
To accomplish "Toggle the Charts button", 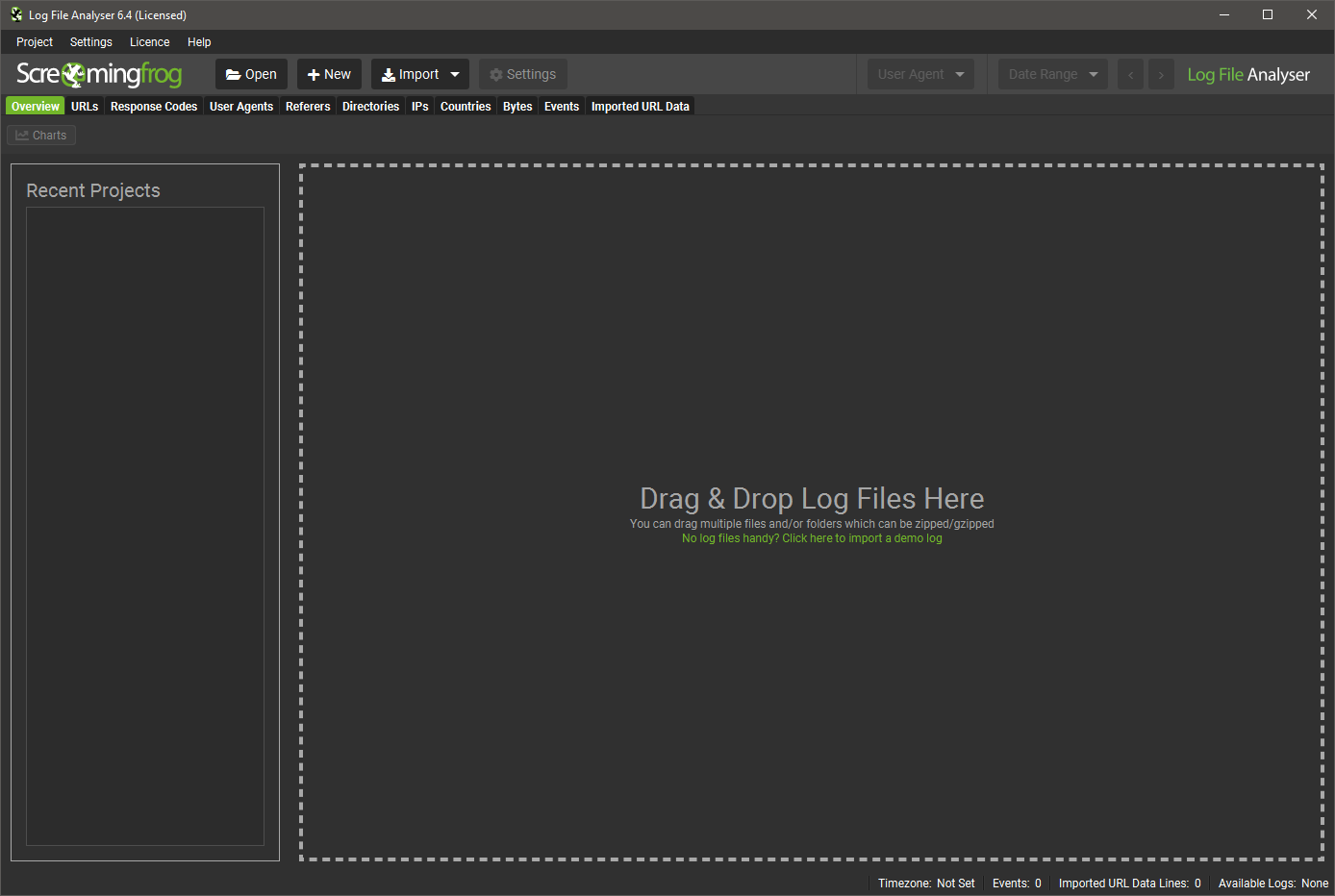I will (41, 136).
